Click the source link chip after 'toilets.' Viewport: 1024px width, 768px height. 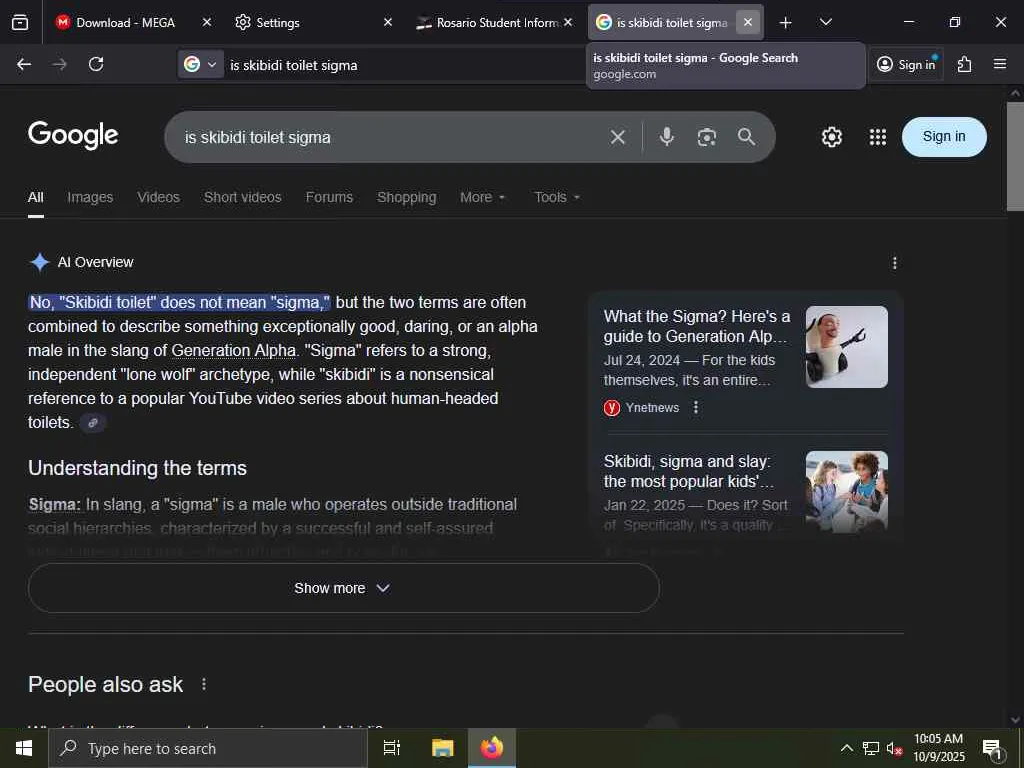pyautogui.click(x=93, y=423)
